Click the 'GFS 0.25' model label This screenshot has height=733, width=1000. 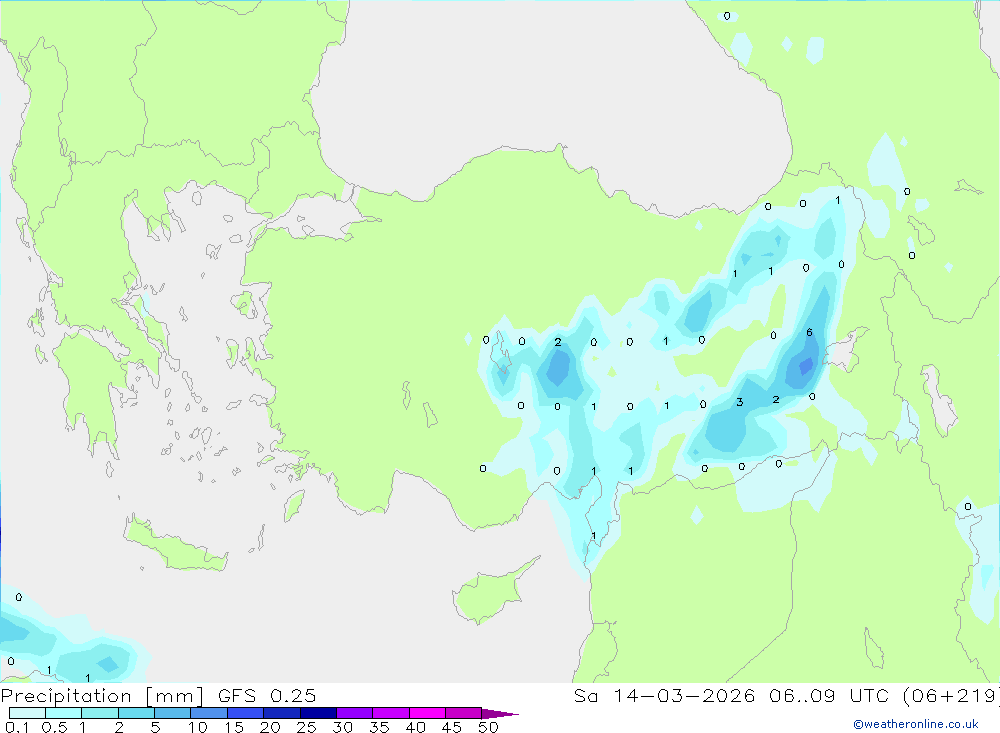point(267,696)
